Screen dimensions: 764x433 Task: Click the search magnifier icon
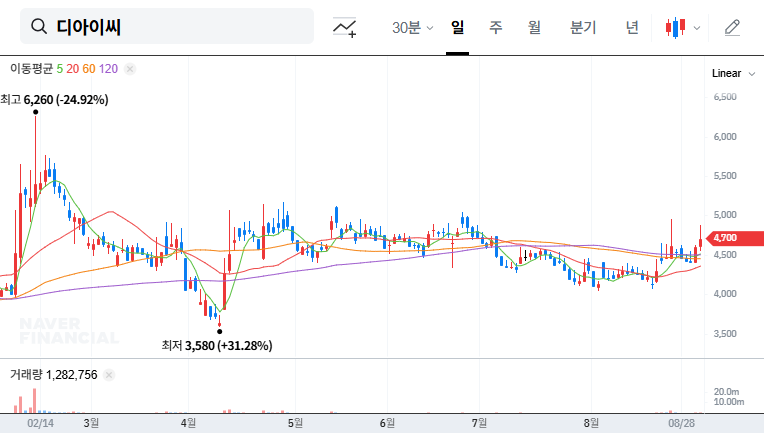pos(40,27)
